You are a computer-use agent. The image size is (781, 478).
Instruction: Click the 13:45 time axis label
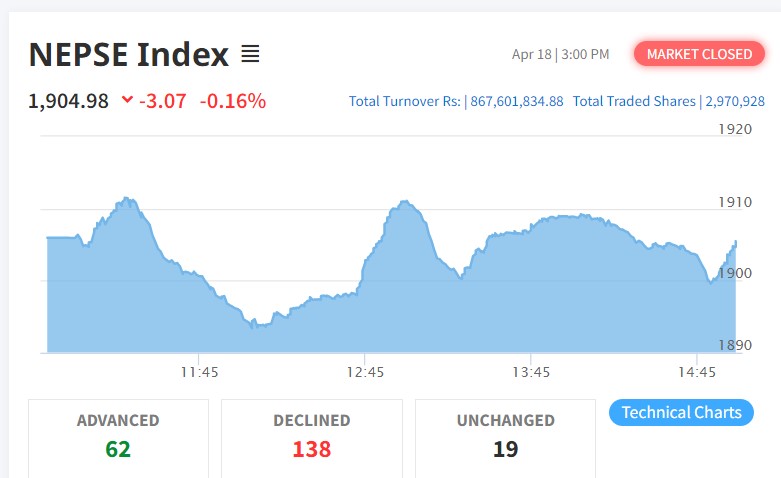(531, 372)
